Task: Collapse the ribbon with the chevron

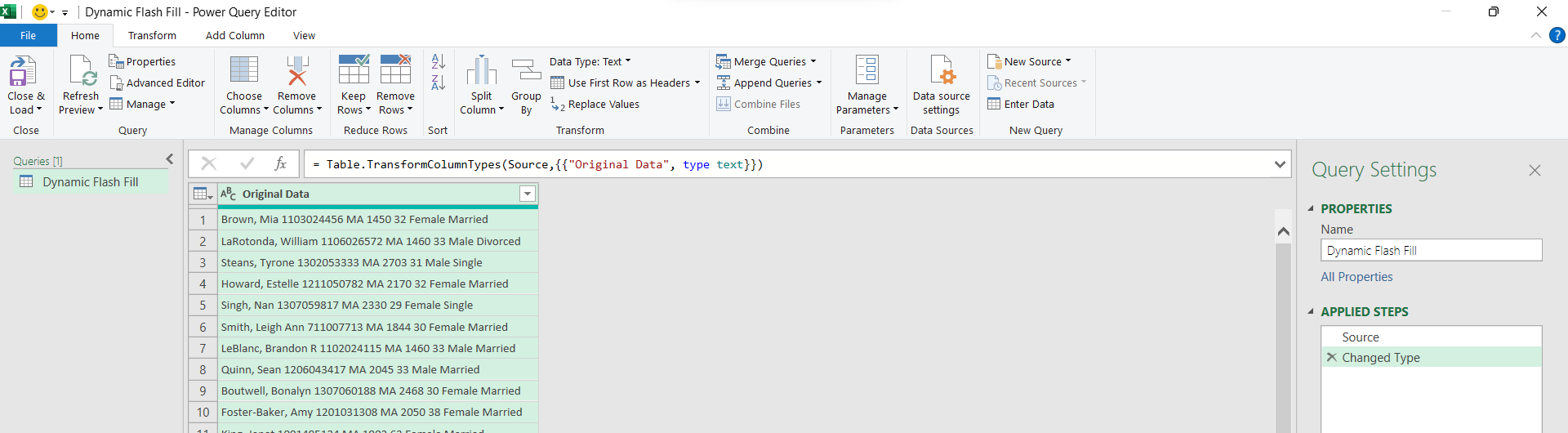Action: (x=1536, y=35)
